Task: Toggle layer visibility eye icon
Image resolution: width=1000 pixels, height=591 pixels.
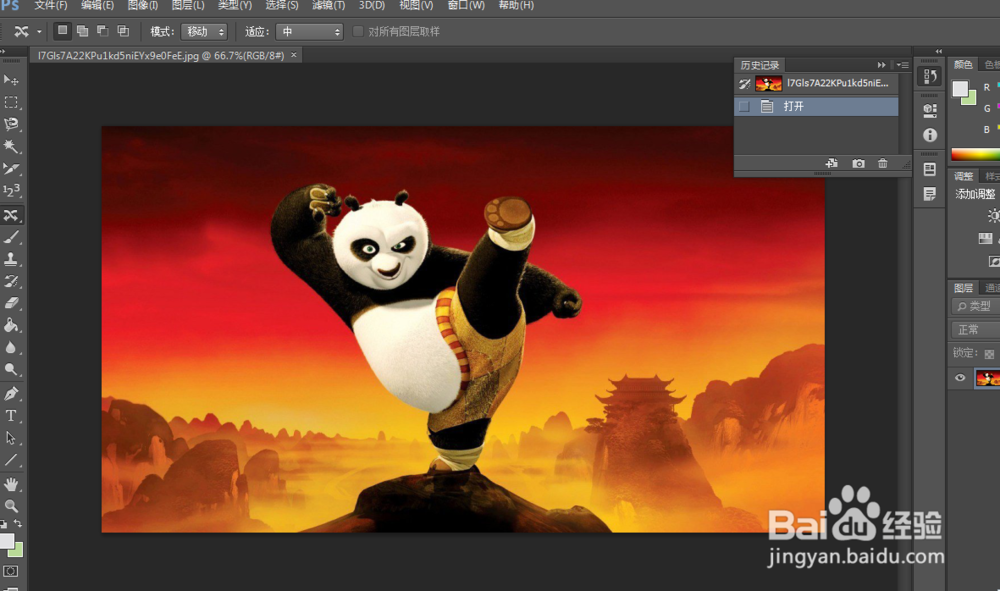Action: [x=960, y=377]
